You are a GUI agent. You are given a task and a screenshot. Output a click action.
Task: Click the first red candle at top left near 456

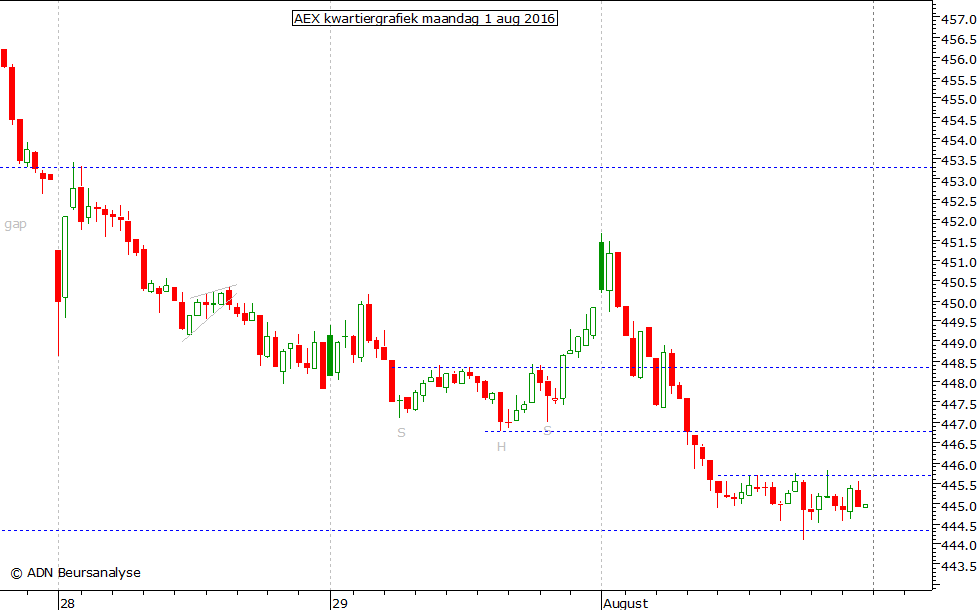click(x=4, y=58)
